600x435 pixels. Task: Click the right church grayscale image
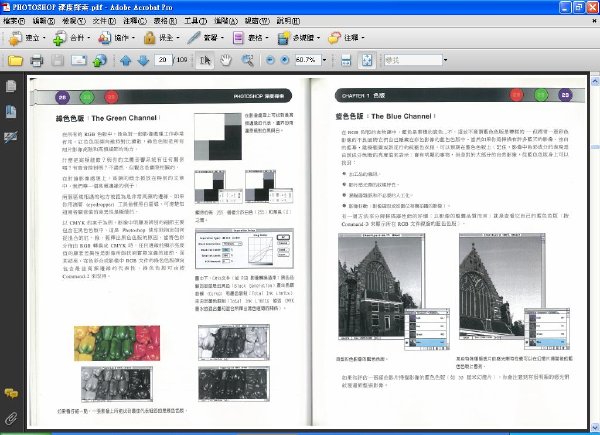coord(502,286)
